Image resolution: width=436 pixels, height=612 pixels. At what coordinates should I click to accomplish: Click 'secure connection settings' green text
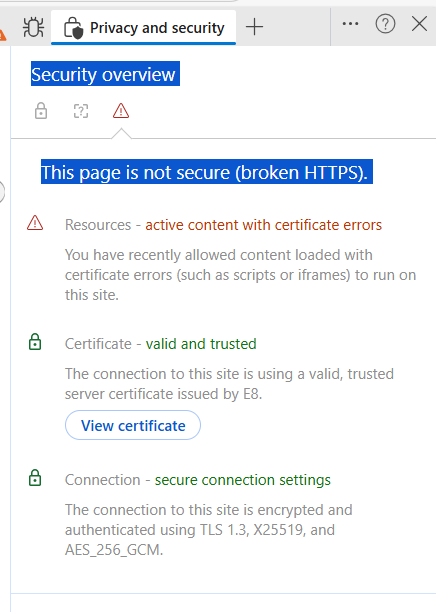[242, 480]
